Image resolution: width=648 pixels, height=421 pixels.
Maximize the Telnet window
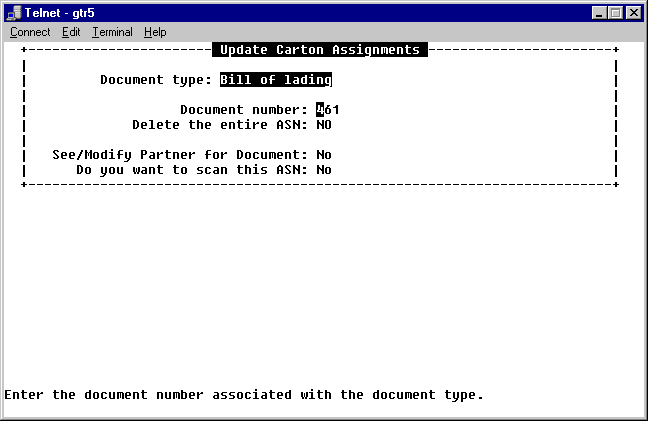tap(614, 12)
